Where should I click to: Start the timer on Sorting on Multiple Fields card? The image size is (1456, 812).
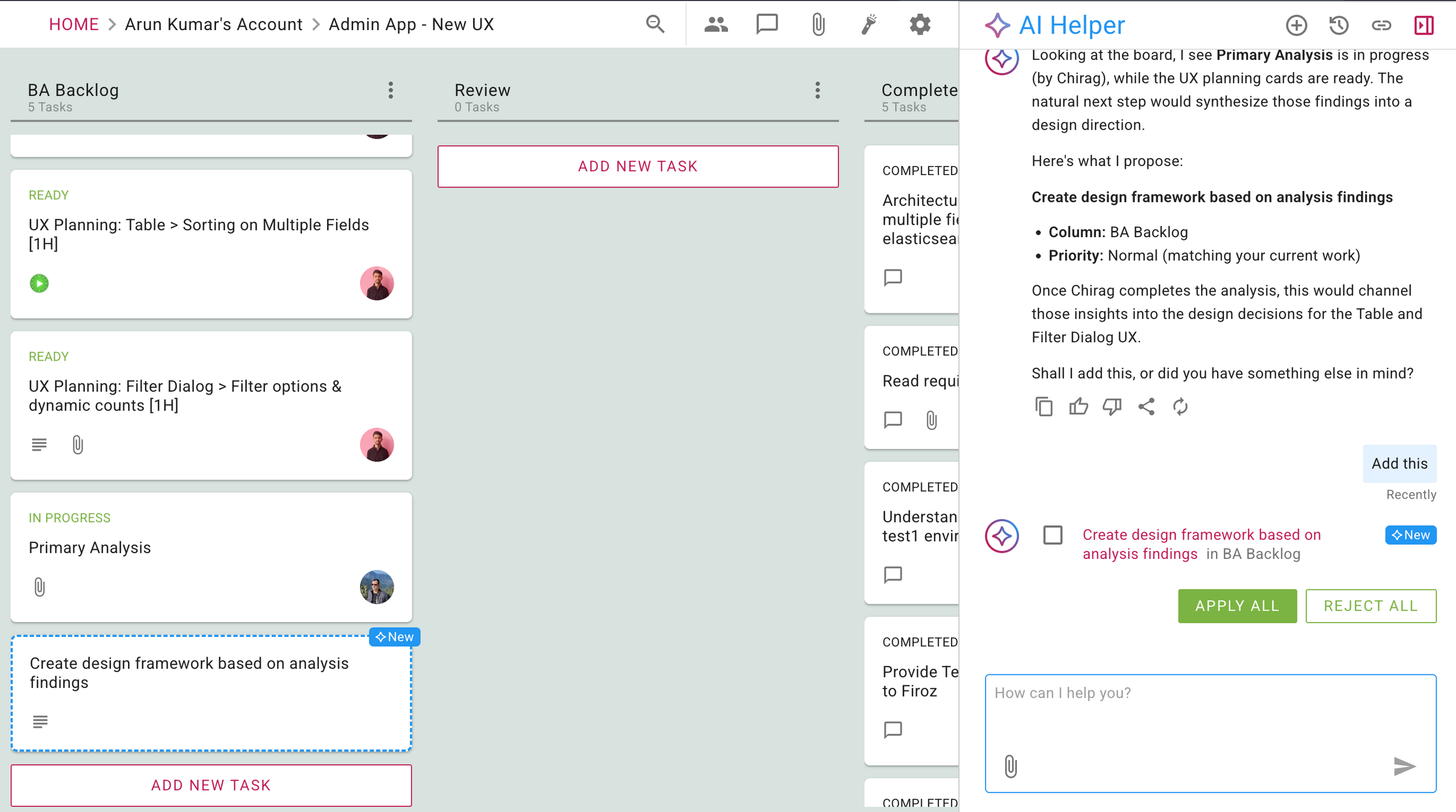(39, 283)
